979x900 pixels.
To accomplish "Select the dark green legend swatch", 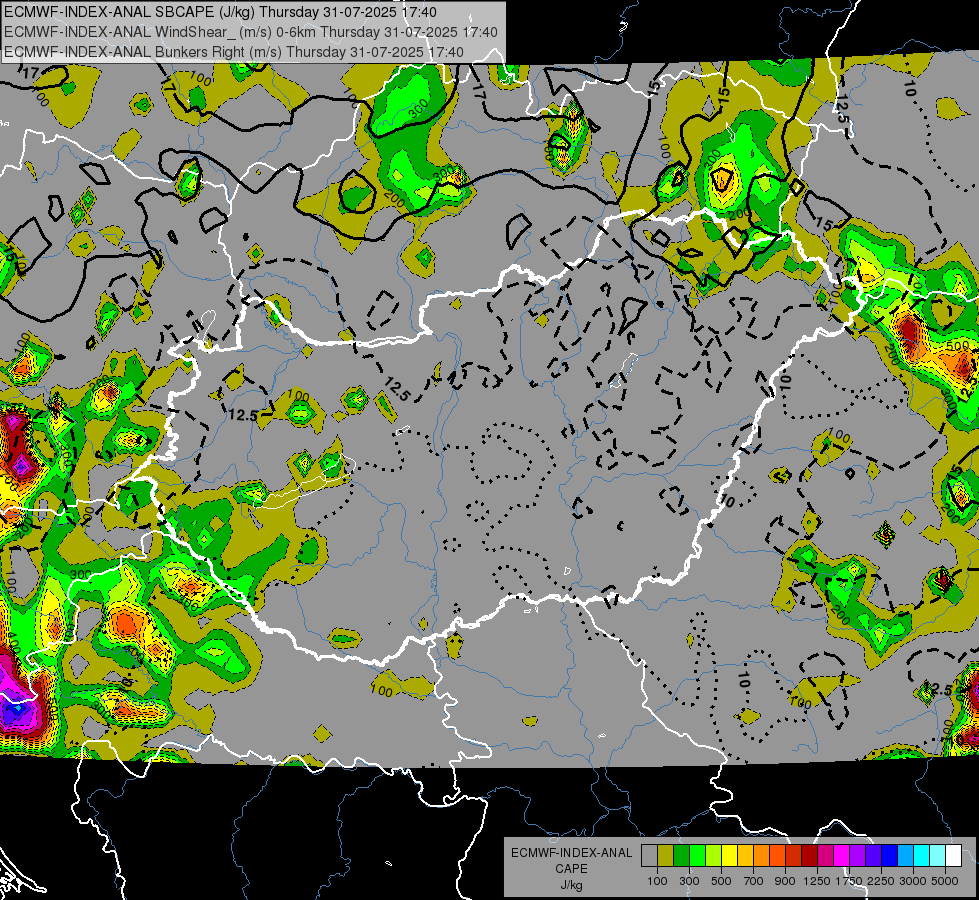I will (681, 856).
